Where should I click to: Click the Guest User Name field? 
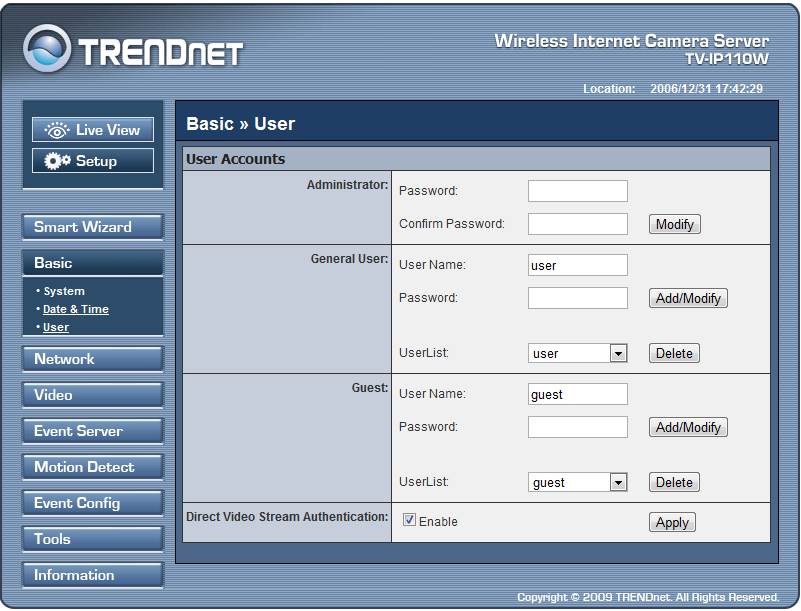(578, 394)
